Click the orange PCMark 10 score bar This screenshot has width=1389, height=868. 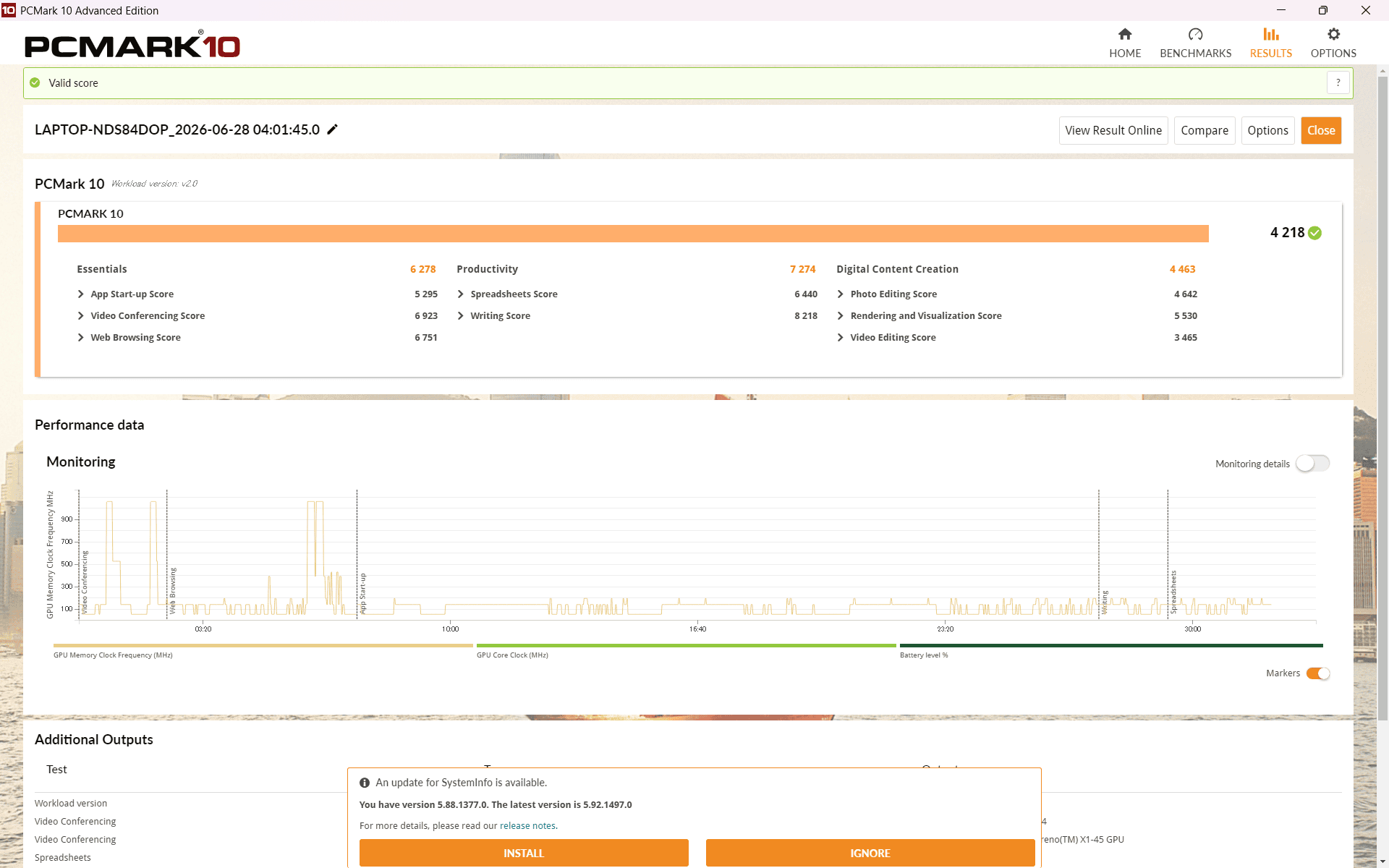pos(633,234)
